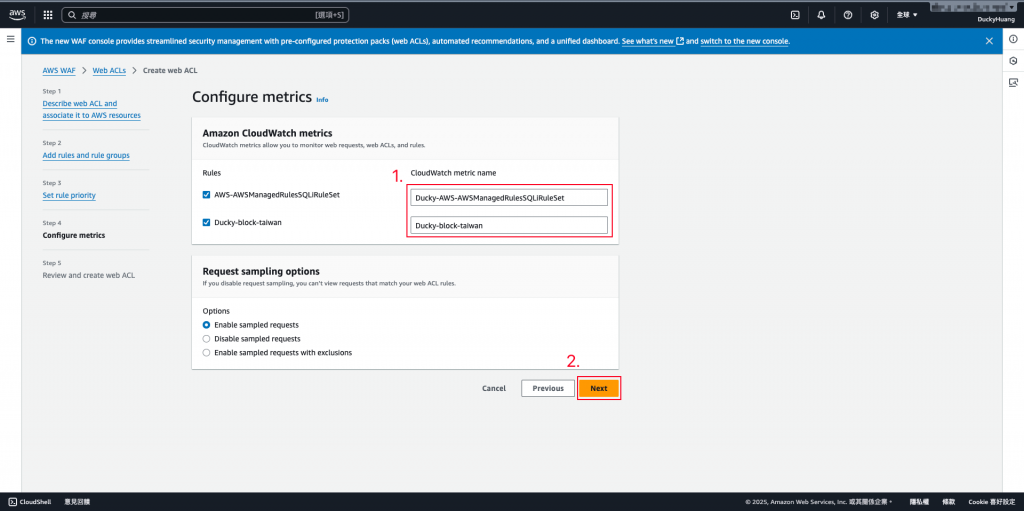Open the notifications bell icon
The height and width of the screenshot is (511, 1024).
coord(821,14)
